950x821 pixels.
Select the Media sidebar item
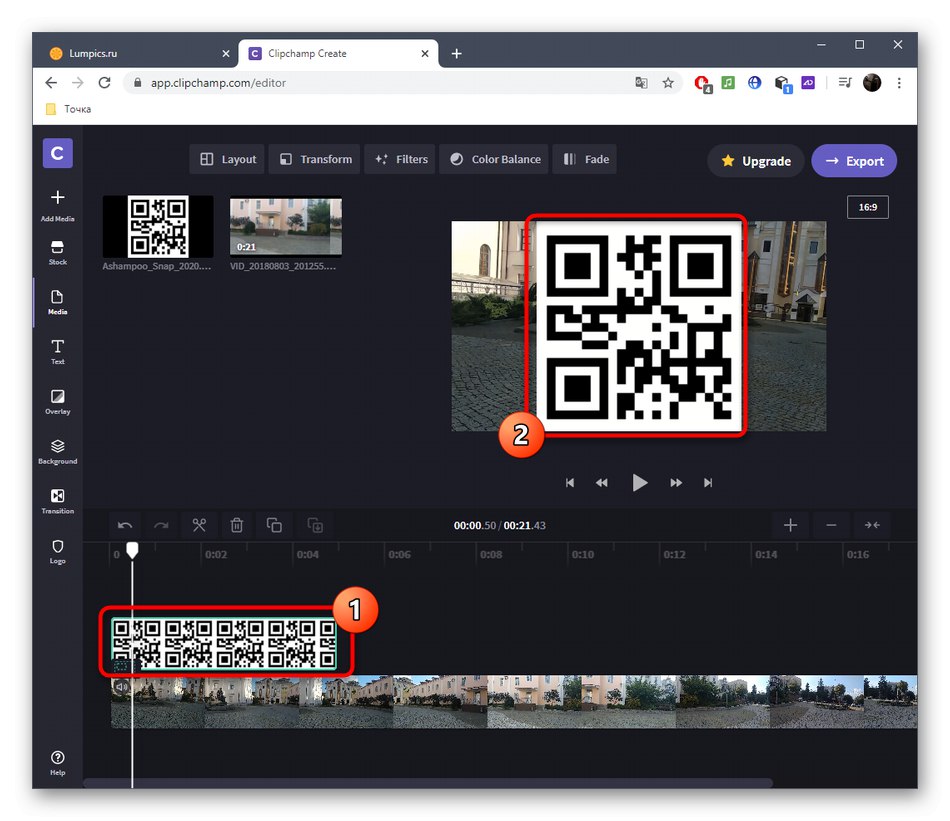[58, 302]
